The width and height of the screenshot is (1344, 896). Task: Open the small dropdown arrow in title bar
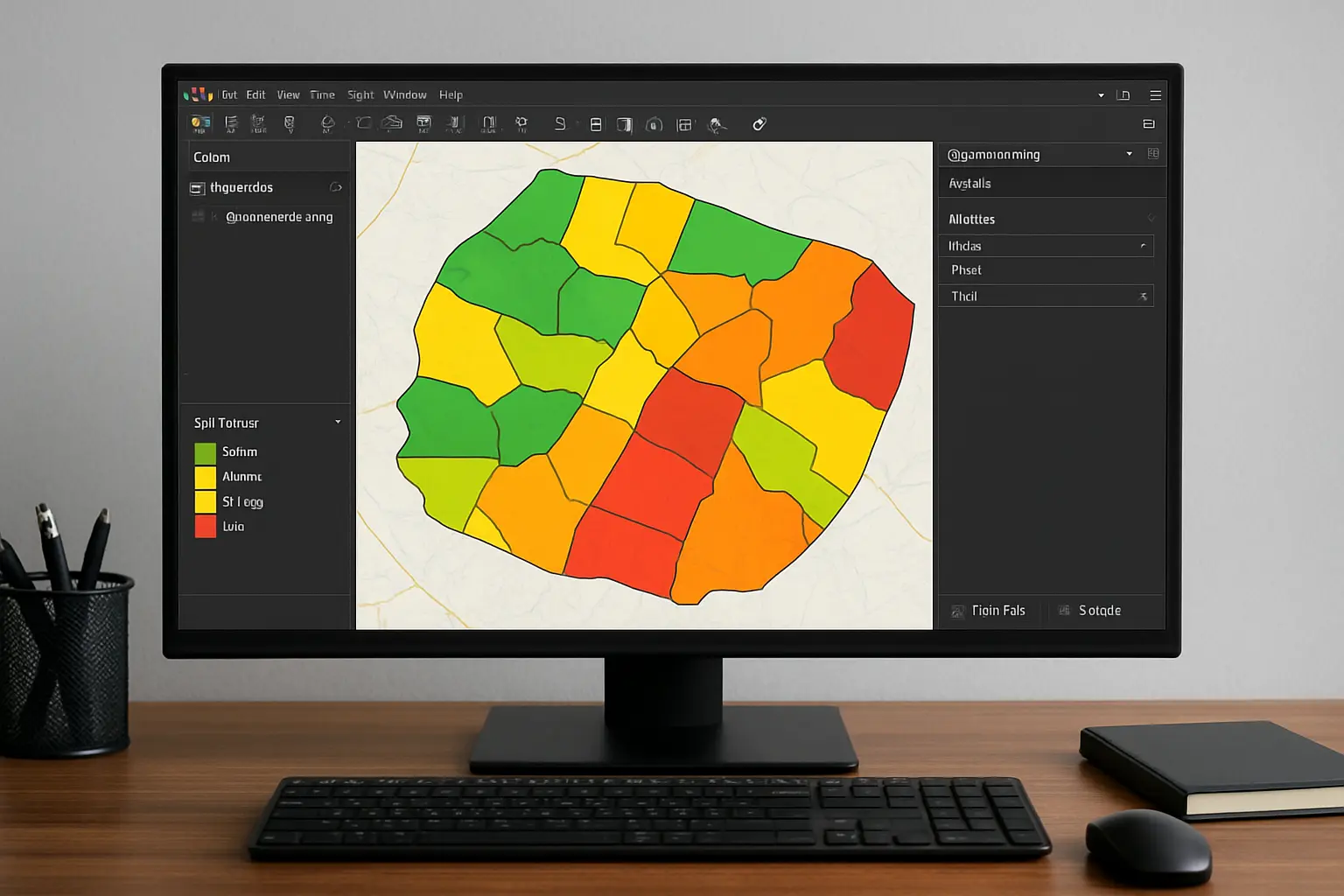(1101, 95)
